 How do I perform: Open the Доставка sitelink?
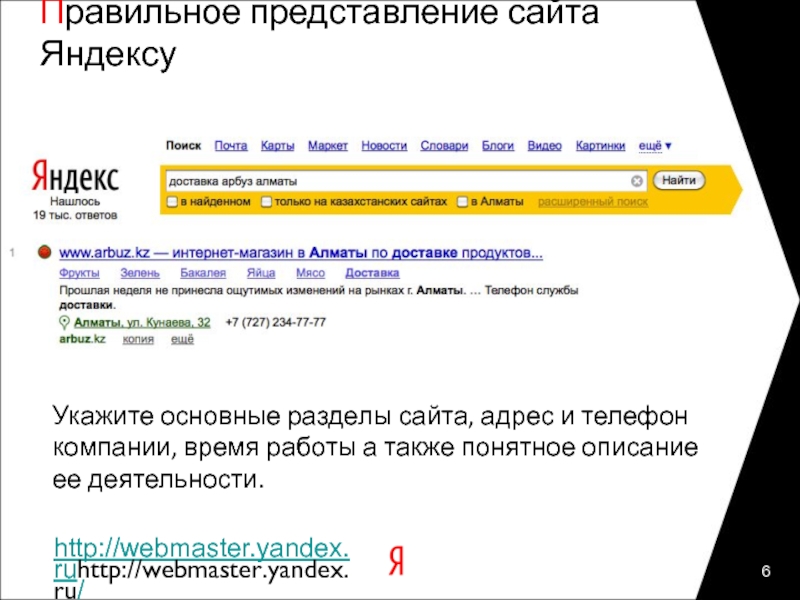tap(372, 273)
